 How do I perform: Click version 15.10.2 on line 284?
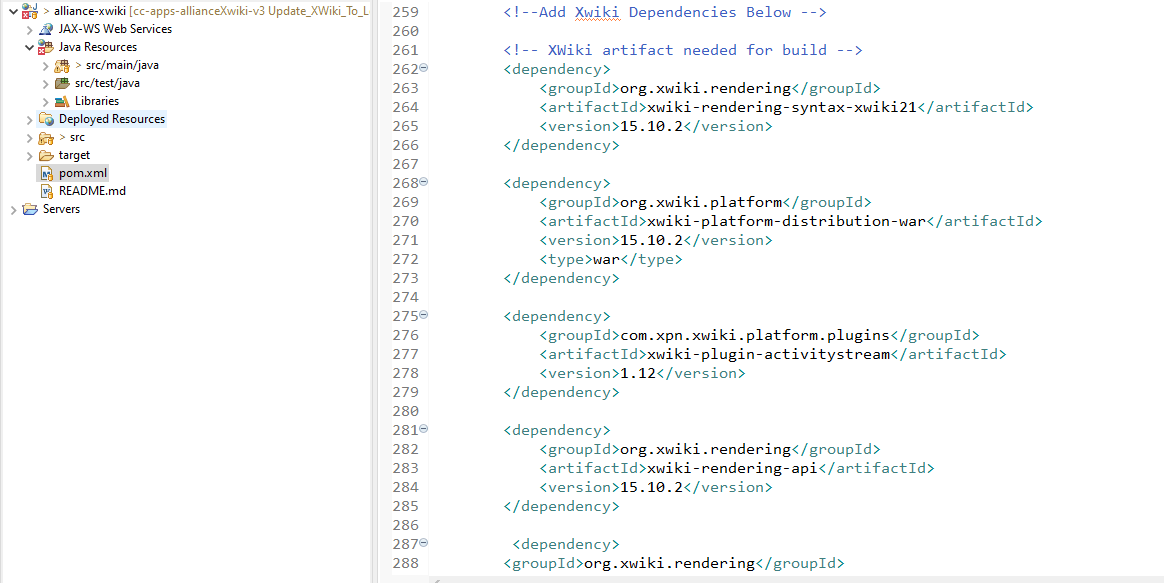coord(651,488)
